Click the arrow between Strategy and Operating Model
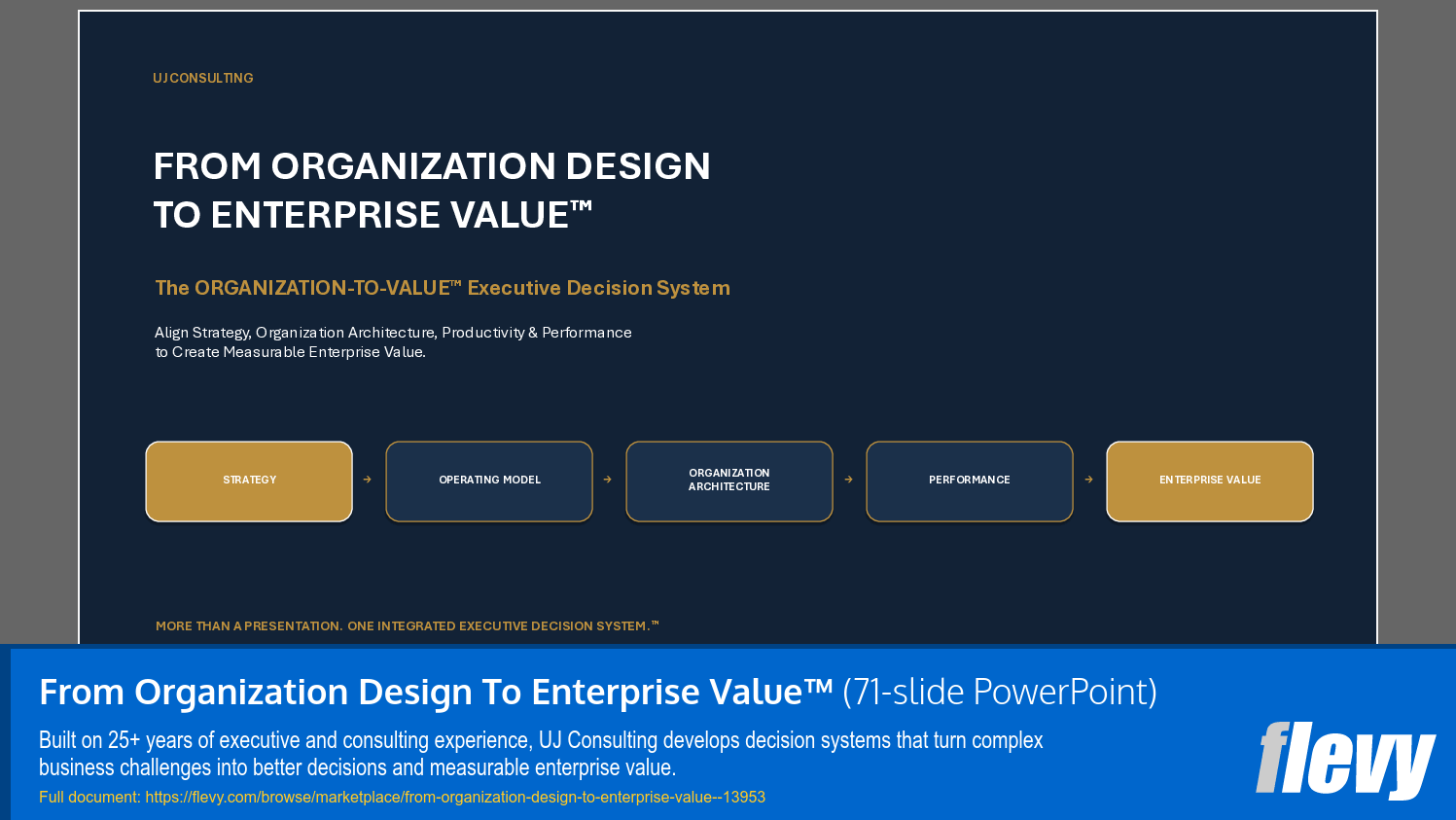This screenshot has width=1456, height=820. 368,480
